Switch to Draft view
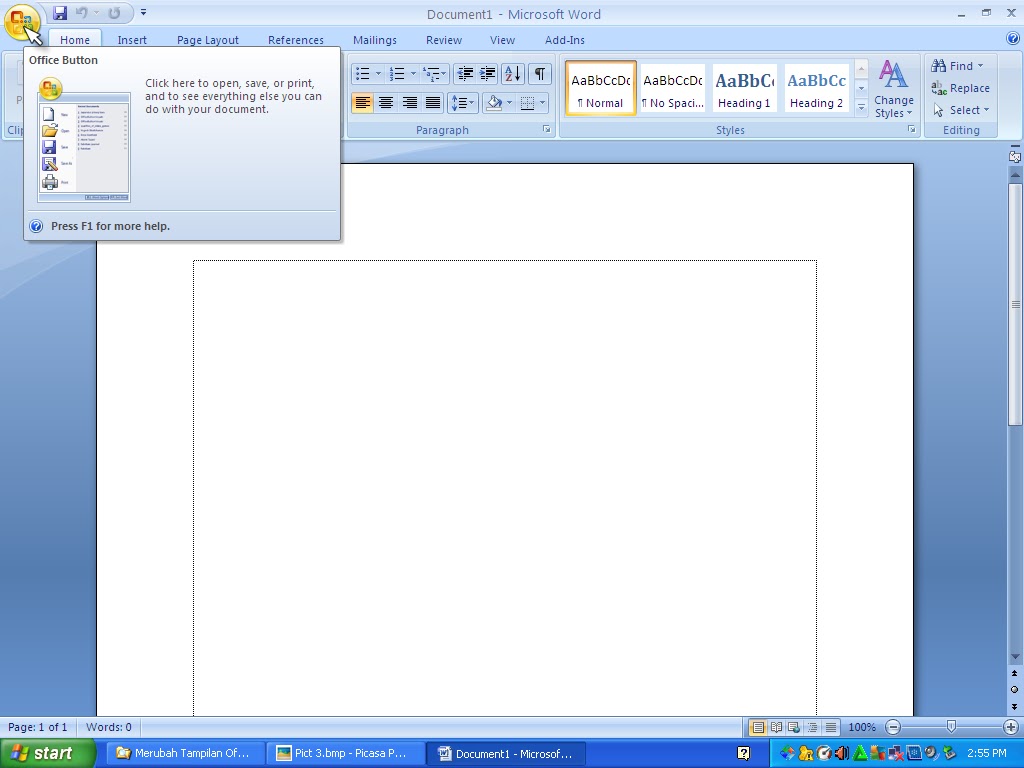Viewport: 1024px width, 768px height. 830,727
